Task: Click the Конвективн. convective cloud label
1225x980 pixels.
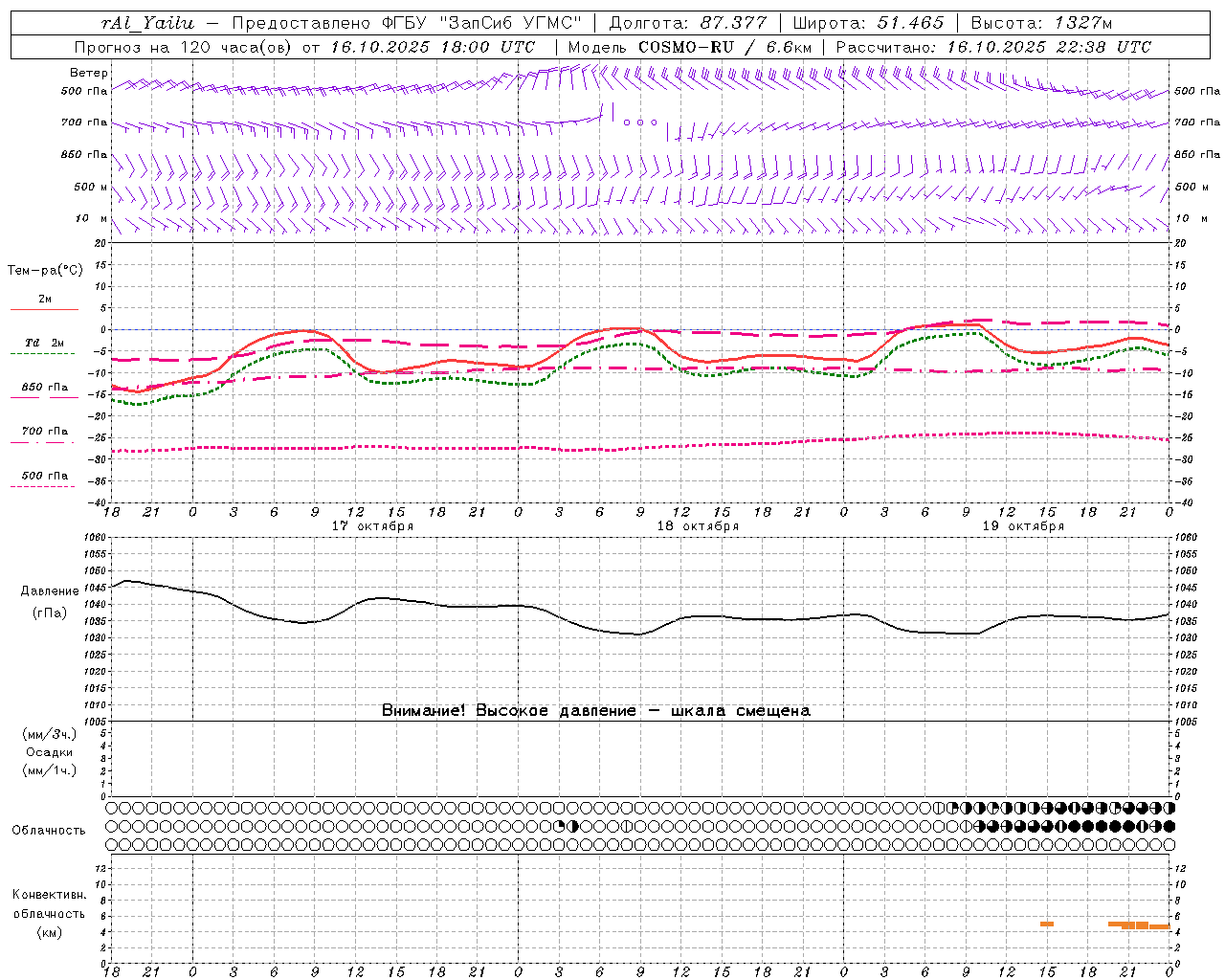Action: (50, 895)
